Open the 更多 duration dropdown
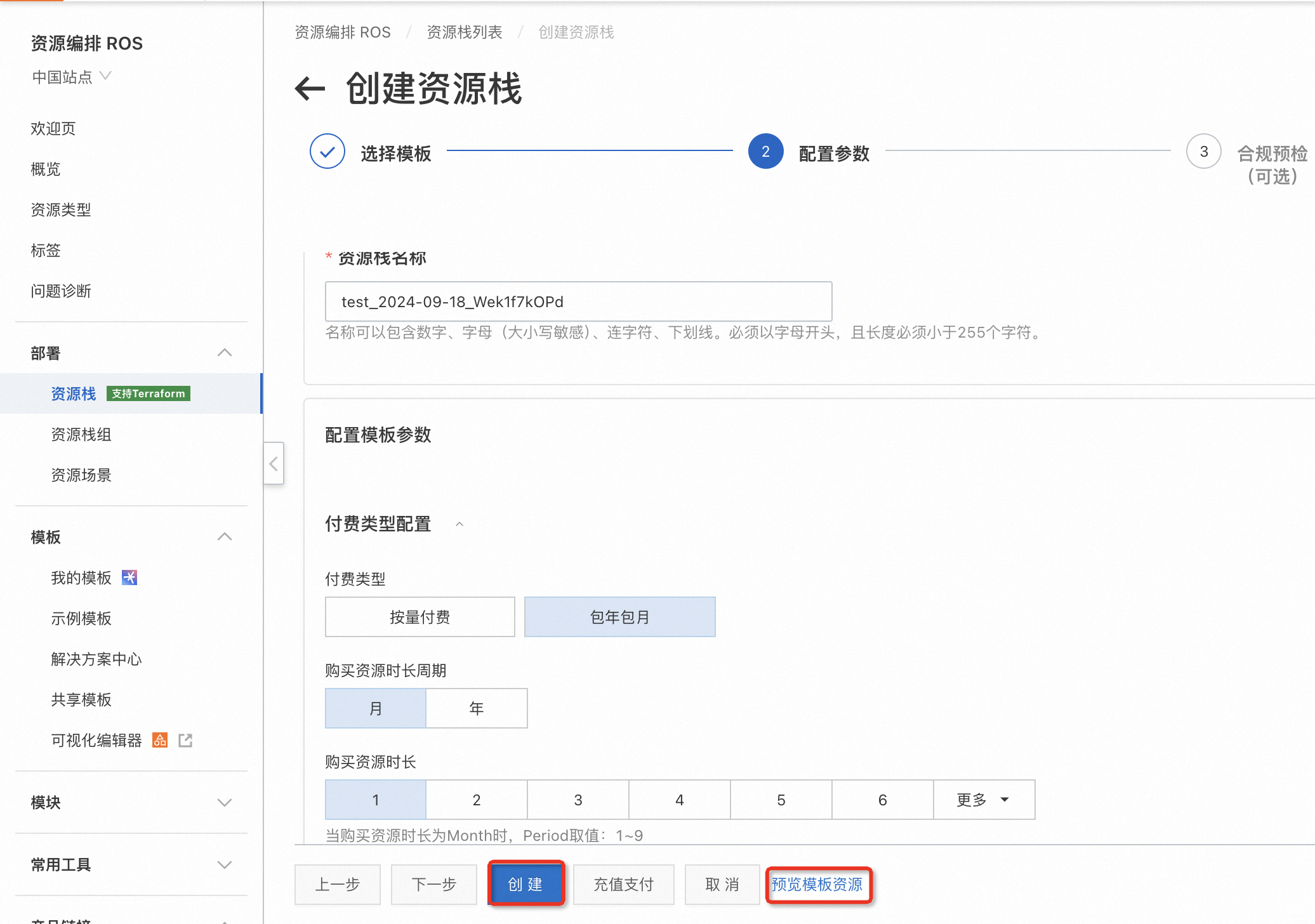Screen dimensions: 1315x924 [984, 800]
